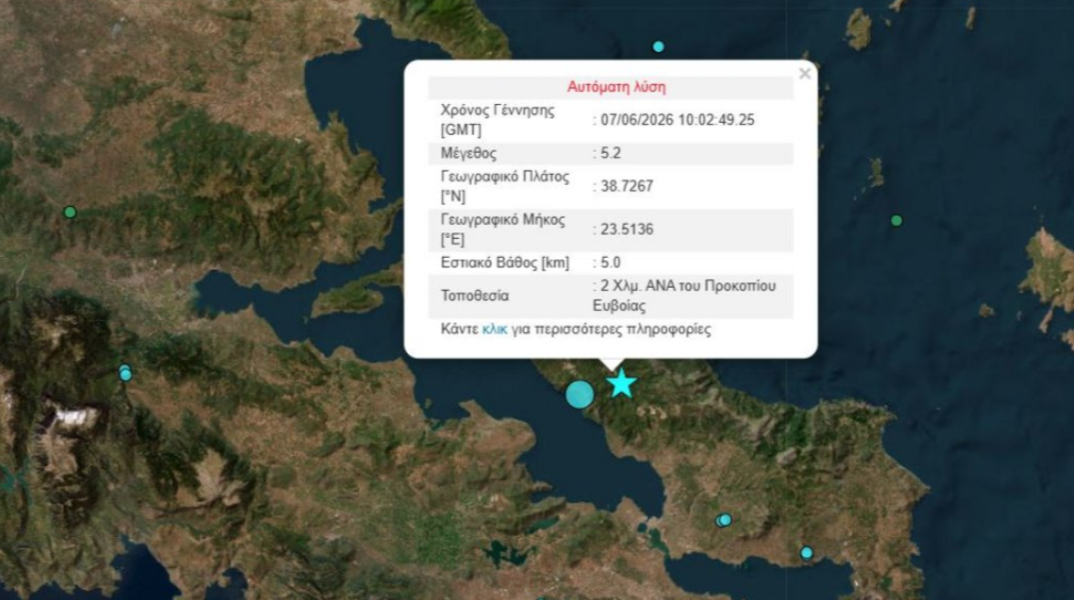Select the cyan marker pair in southern Evia
Image resolution: width=1074 pixels, height=600 pixels.
click(724, 521)
